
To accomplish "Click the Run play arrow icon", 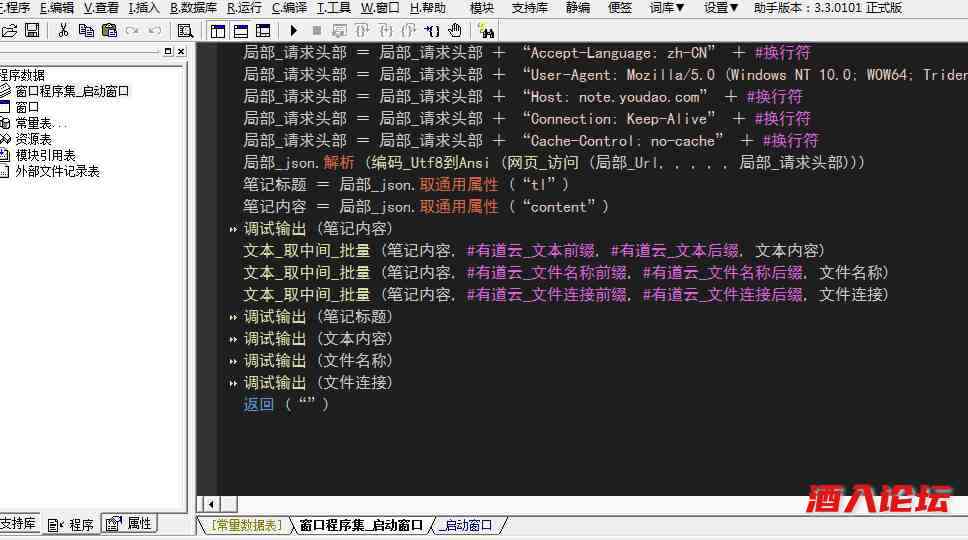I will (294, 31).
